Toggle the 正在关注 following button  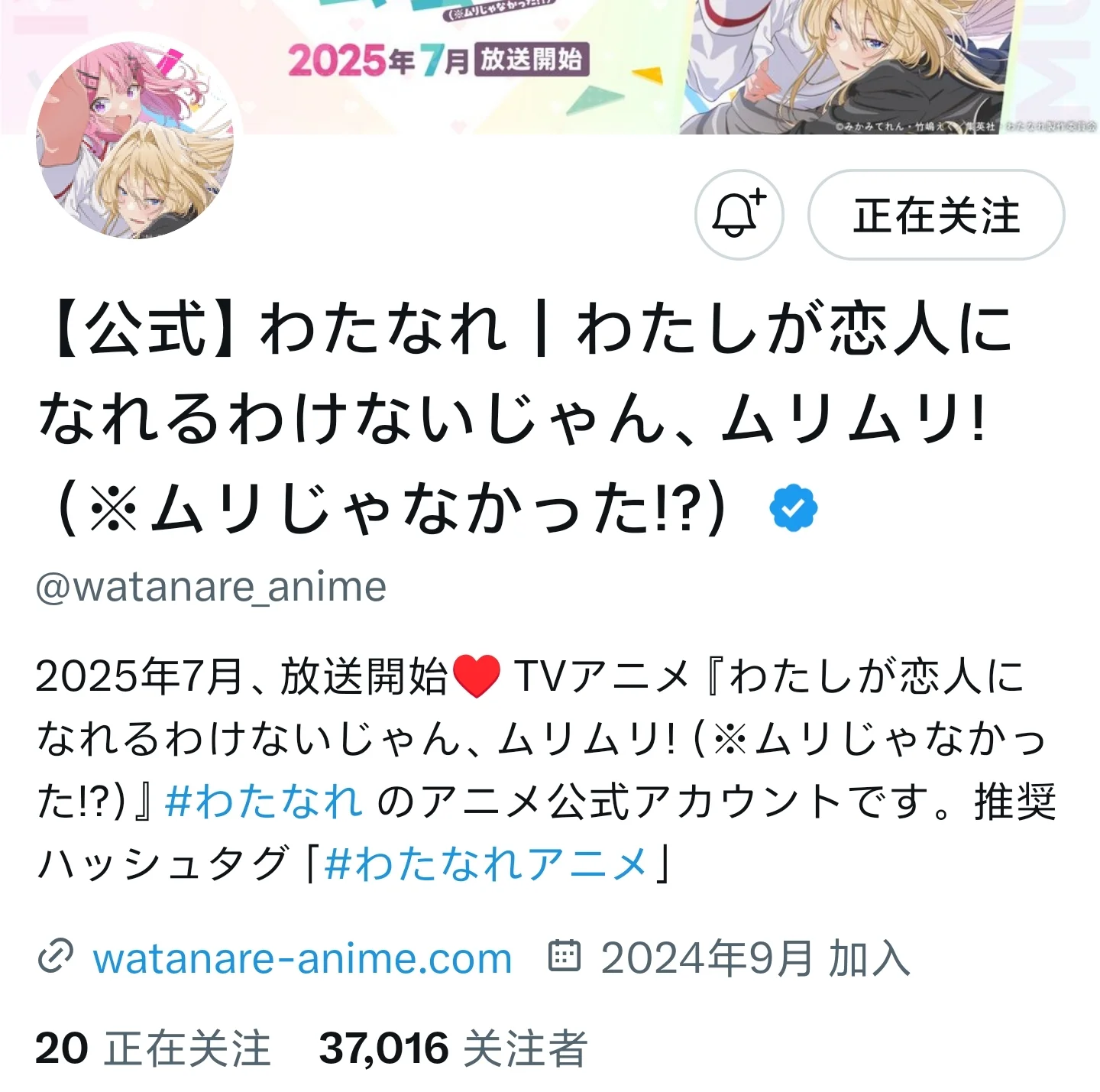[936, 215]
